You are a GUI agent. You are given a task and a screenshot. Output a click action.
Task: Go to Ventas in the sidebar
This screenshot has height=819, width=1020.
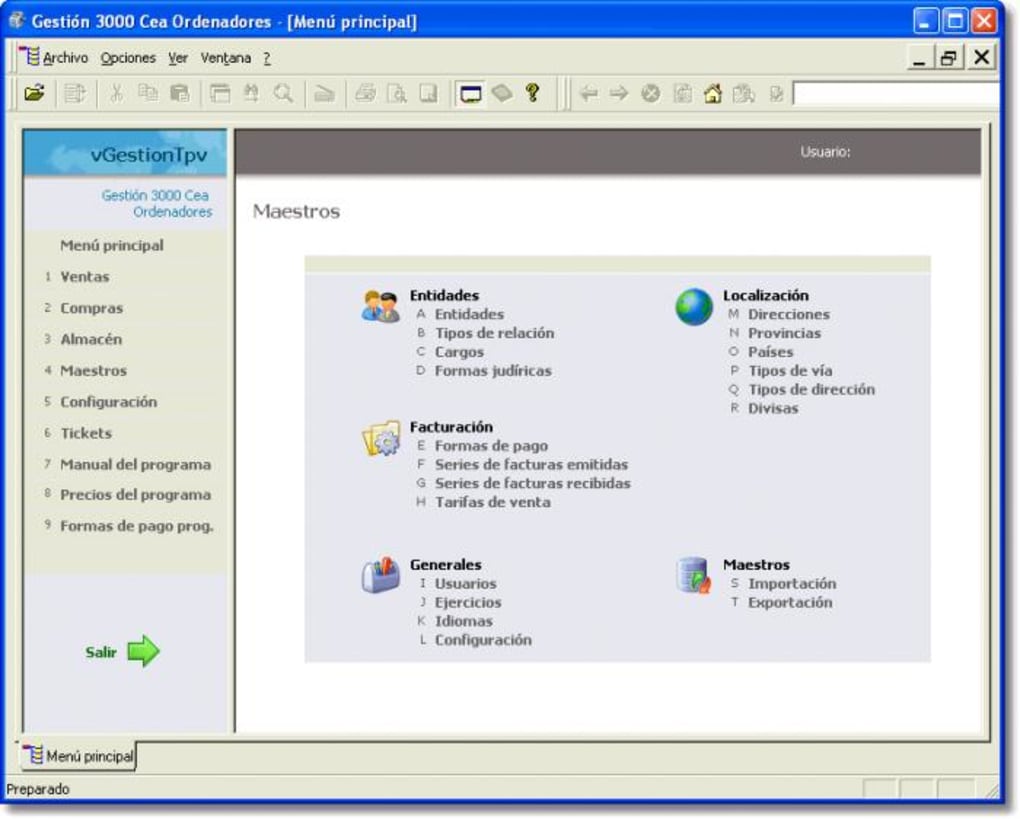coord(85,276)
